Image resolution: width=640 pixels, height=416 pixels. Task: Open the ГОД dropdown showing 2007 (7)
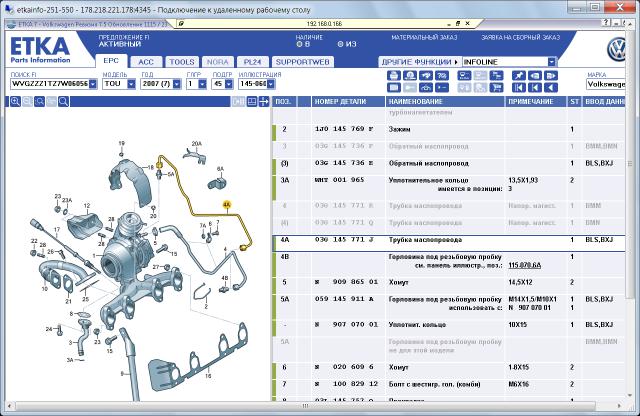tap(177, 84)
